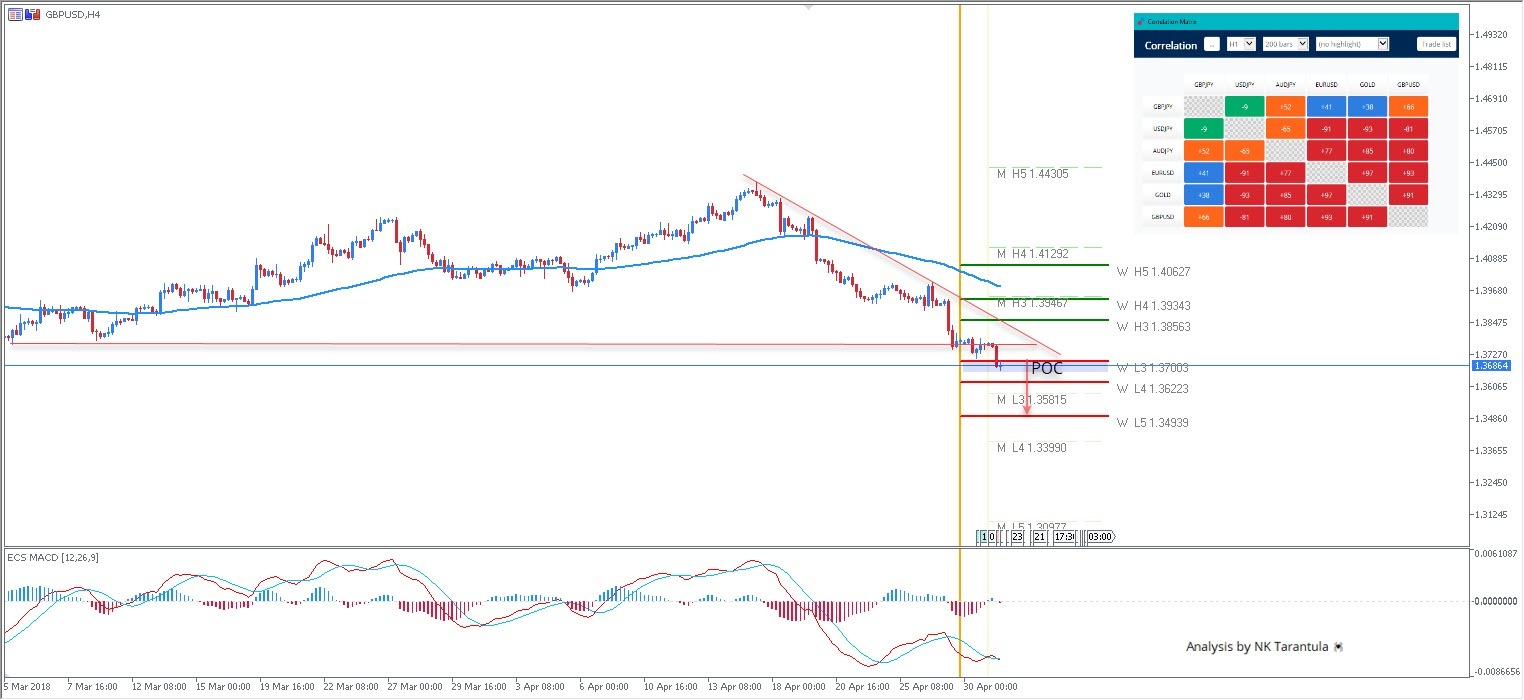
Task: Open the (no highlight) dropdown
Action: point(1353,44)
